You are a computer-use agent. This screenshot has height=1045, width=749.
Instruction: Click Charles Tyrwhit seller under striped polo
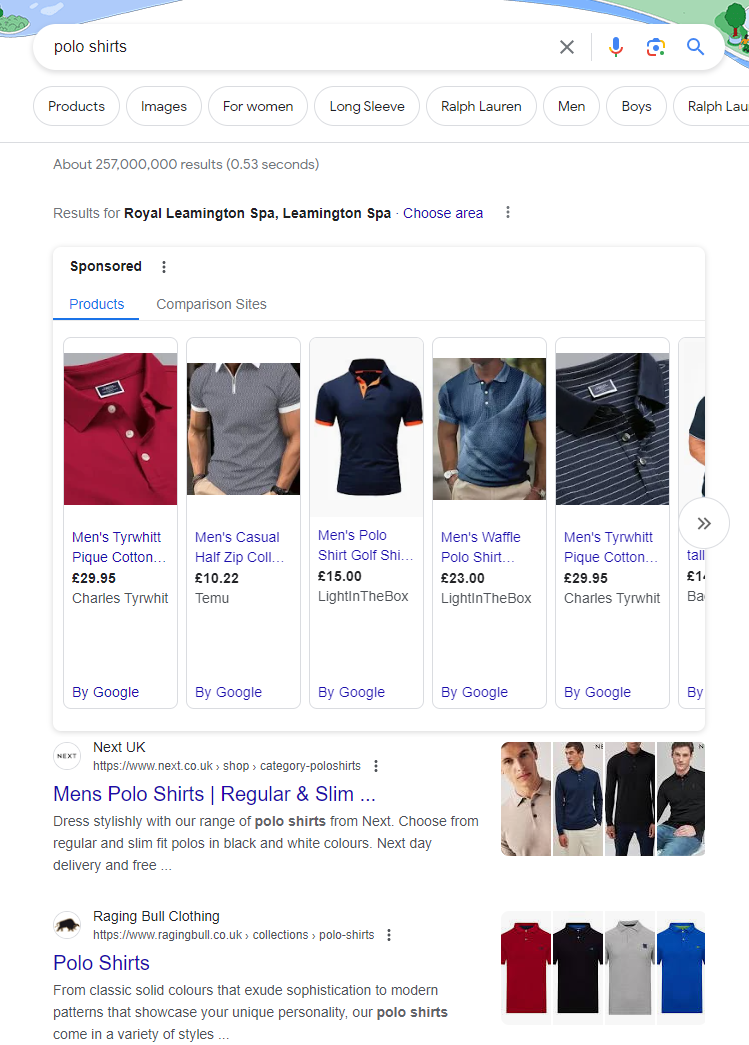point(612,598)
